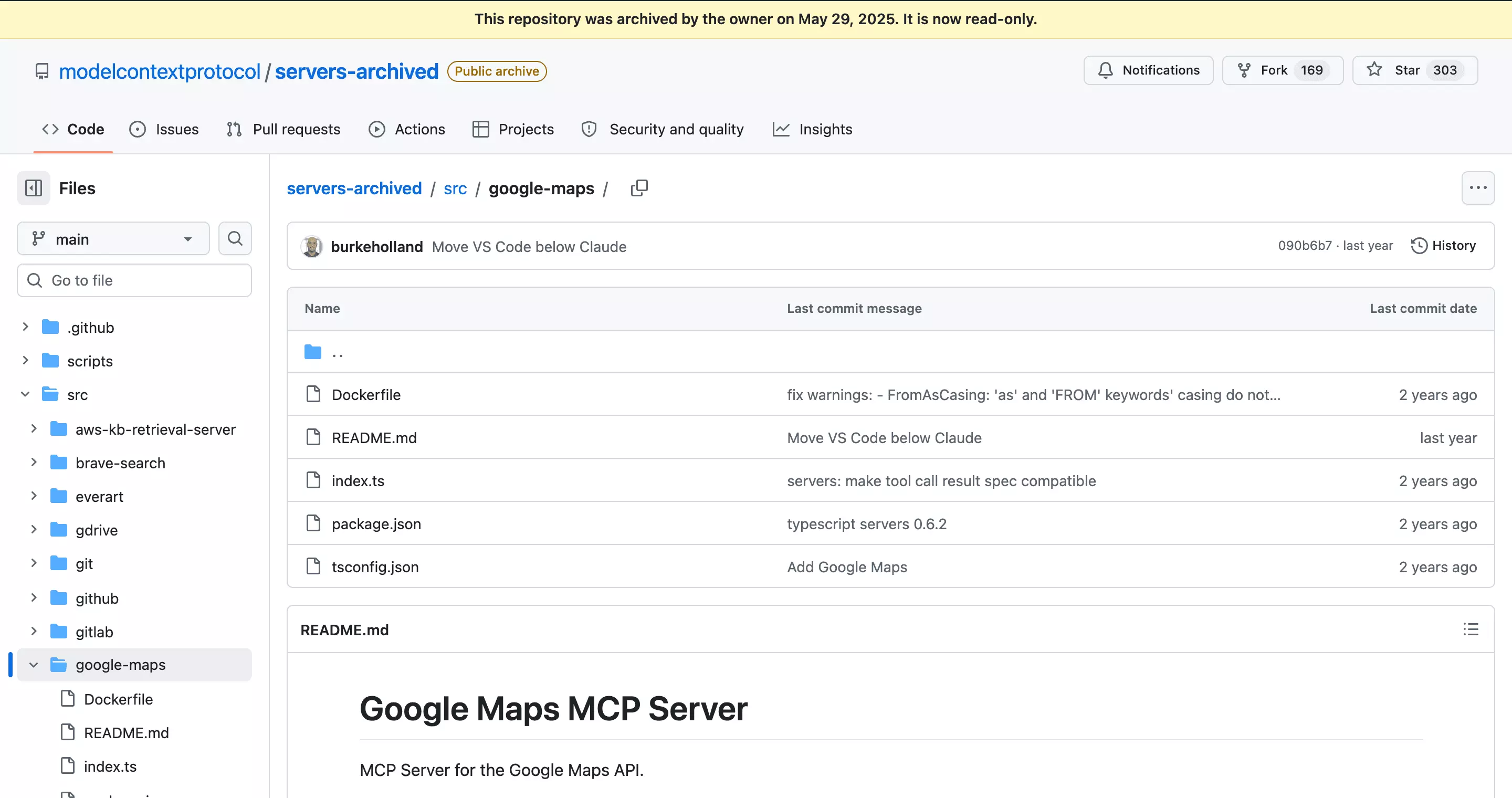The image size is (1512, 798).
Task: Open 'typescript servers 0.6.2' commit message
Action: 866,523
